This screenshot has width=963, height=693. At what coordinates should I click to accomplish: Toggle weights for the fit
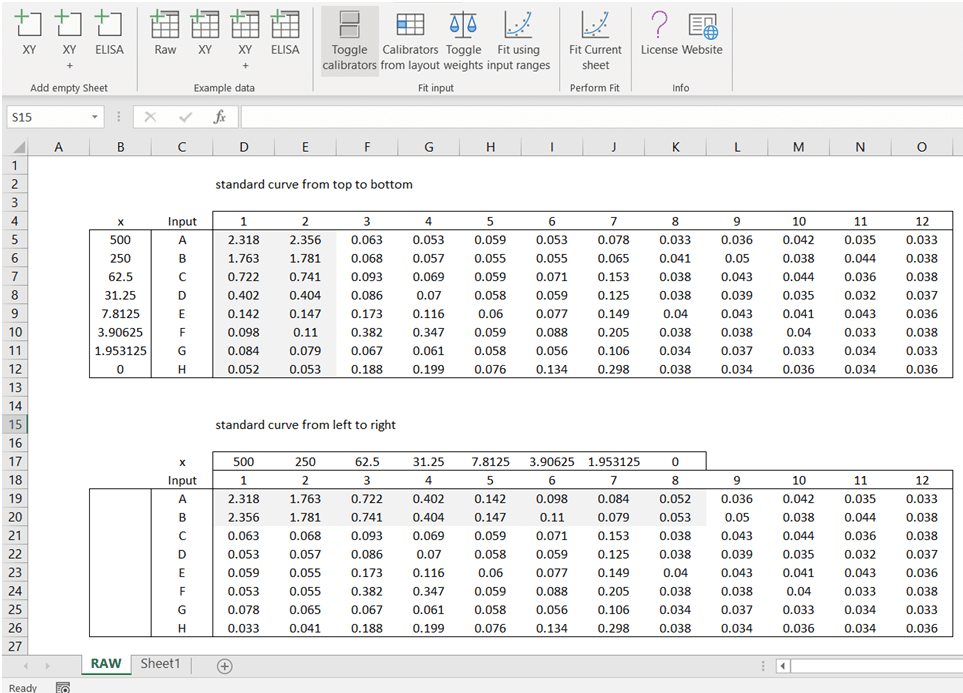(463, 41)
